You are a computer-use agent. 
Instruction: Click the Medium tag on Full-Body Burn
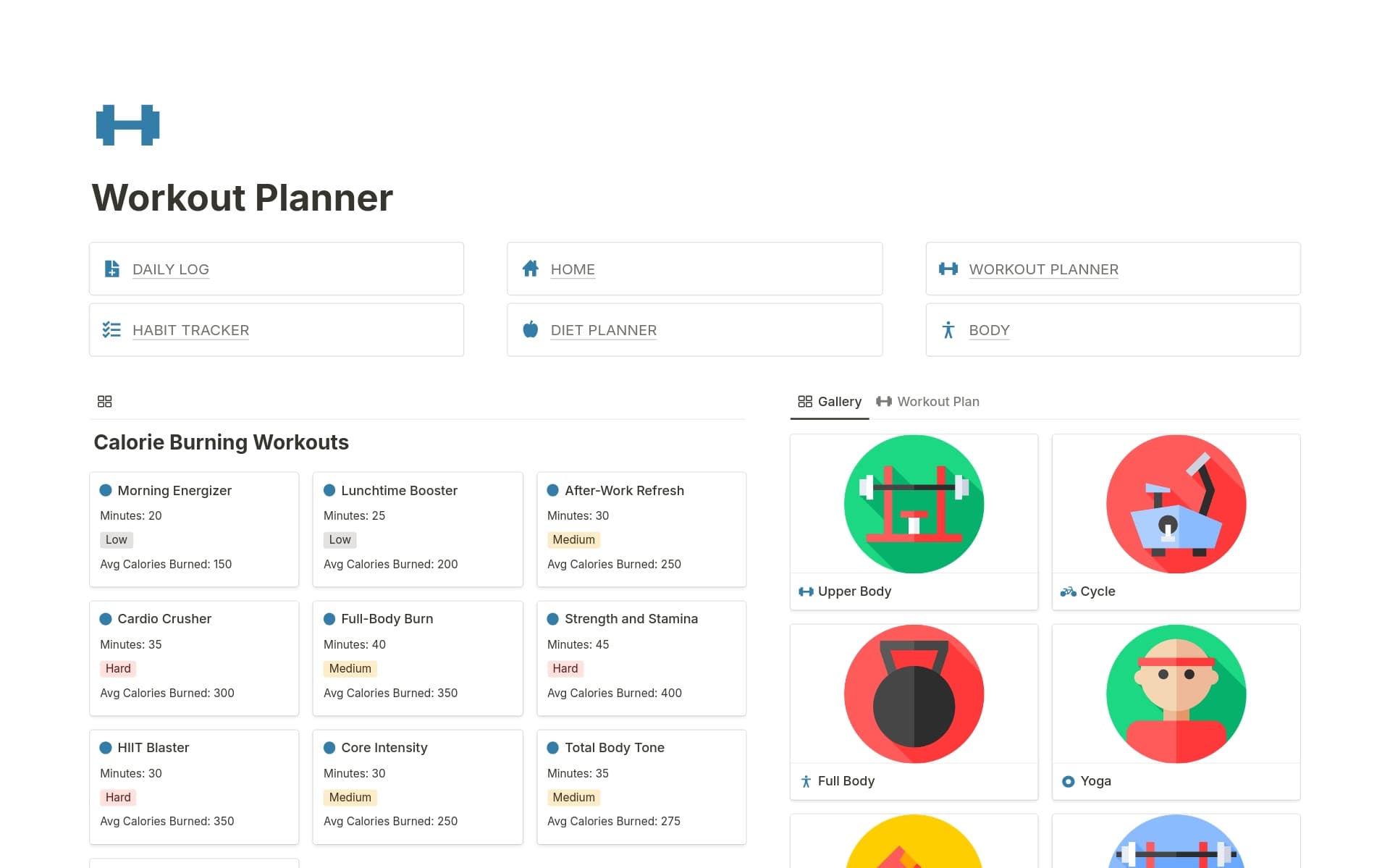(x=350, y=668)
